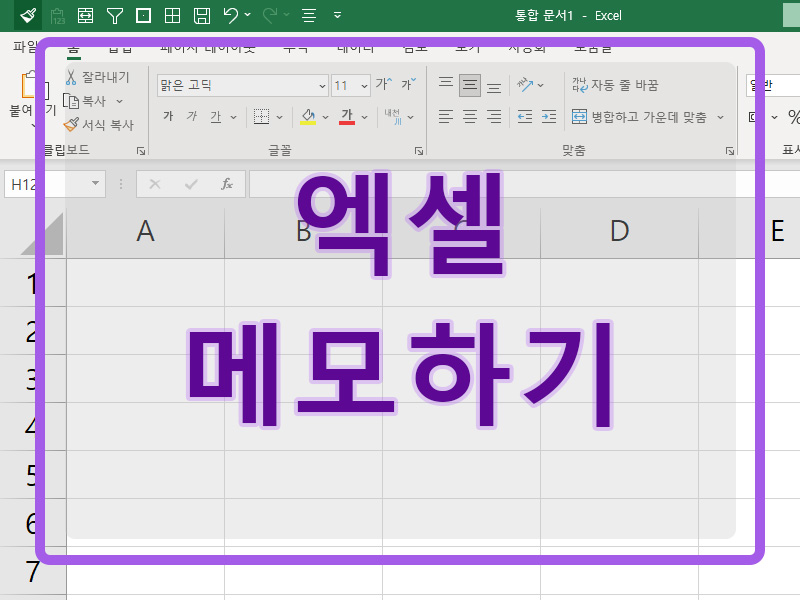Open the font size dropdown

361,86
